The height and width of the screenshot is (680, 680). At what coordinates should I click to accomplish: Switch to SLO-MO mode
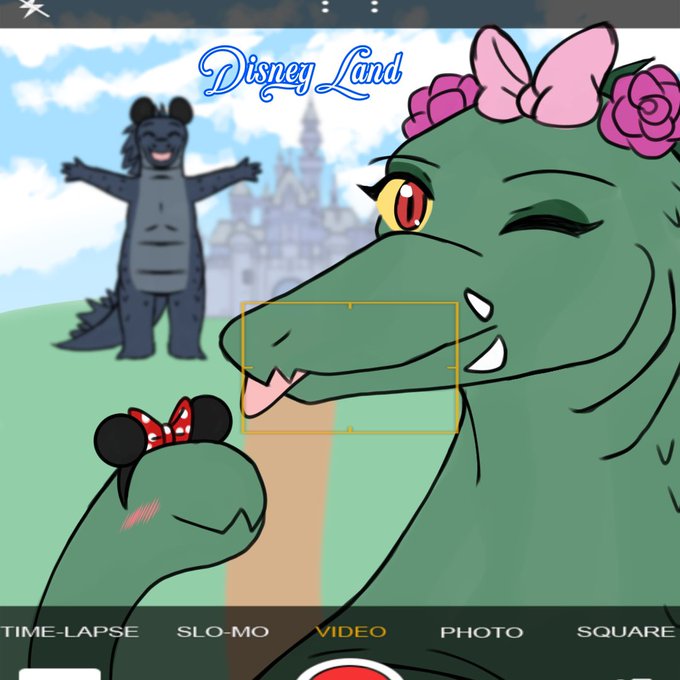pos(222,631)
